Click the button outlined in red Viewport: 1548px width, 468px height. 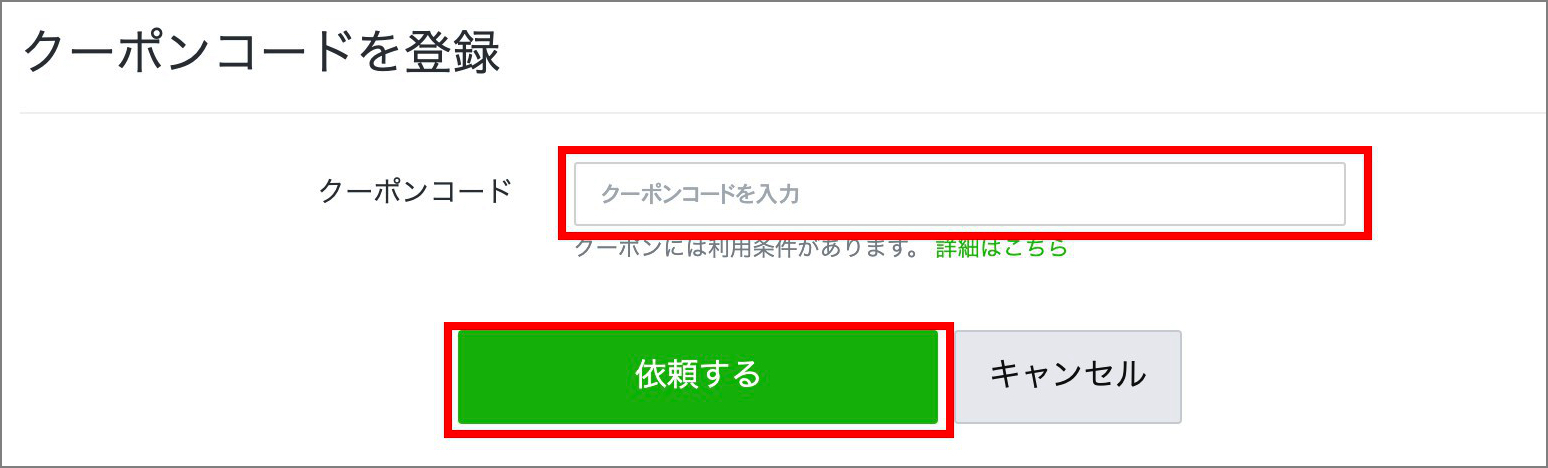[x=698, y=376]
